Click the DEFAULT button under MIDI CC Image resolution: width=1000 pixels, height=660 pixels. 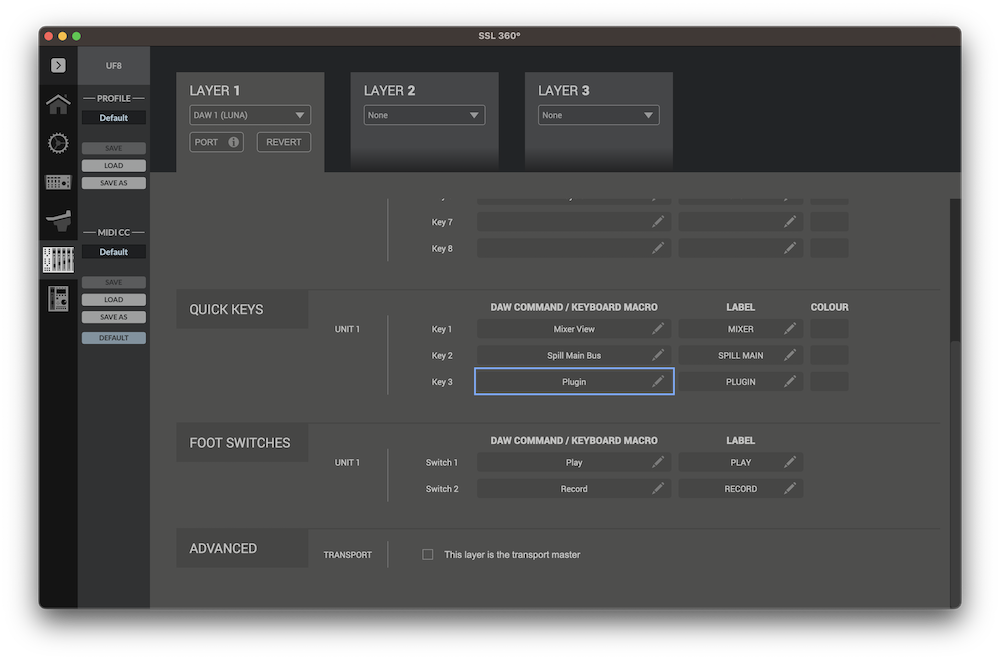tap(114, 338)
